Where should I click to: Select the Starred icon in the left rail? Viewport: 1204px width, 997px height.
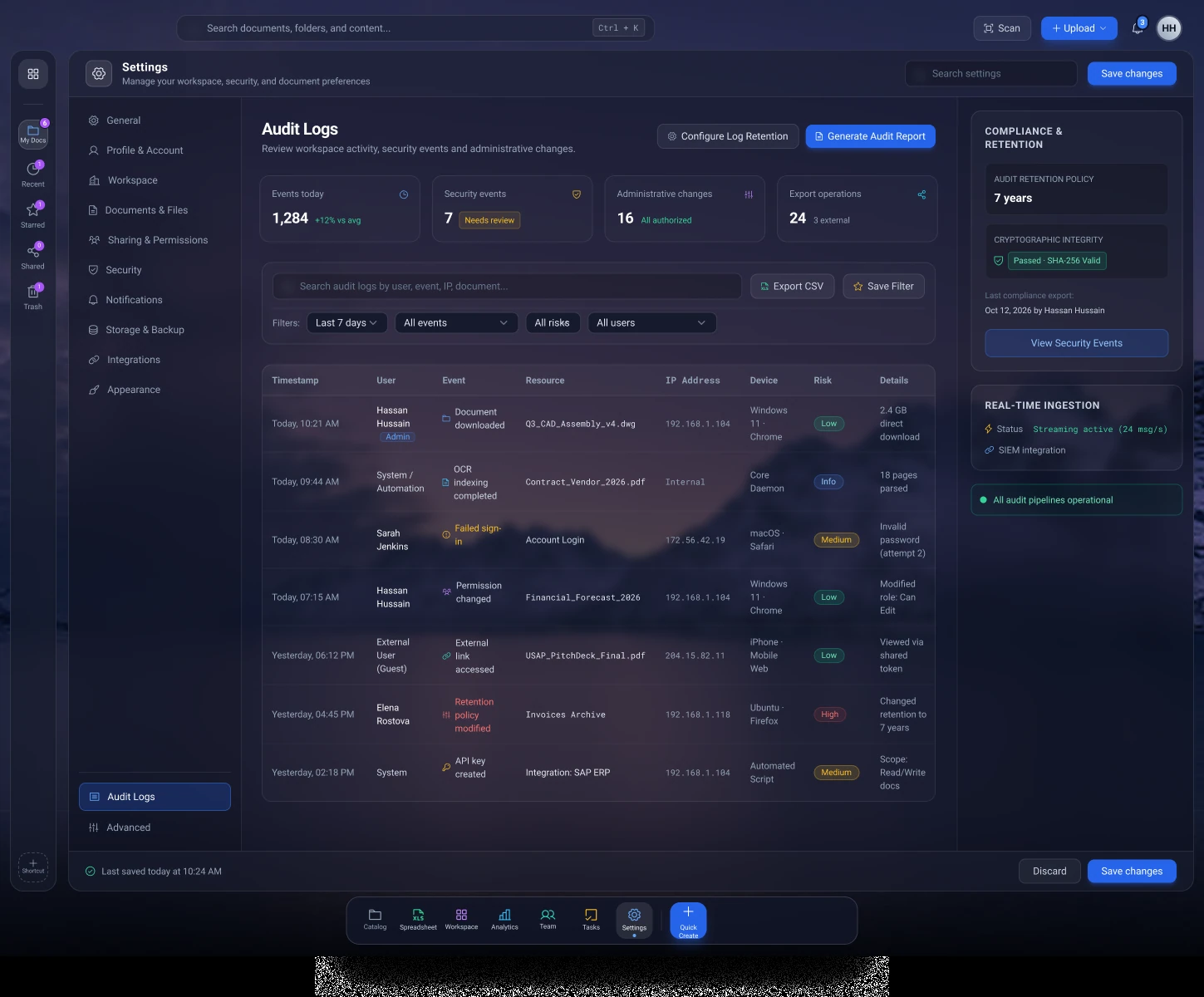click(33, 214)
